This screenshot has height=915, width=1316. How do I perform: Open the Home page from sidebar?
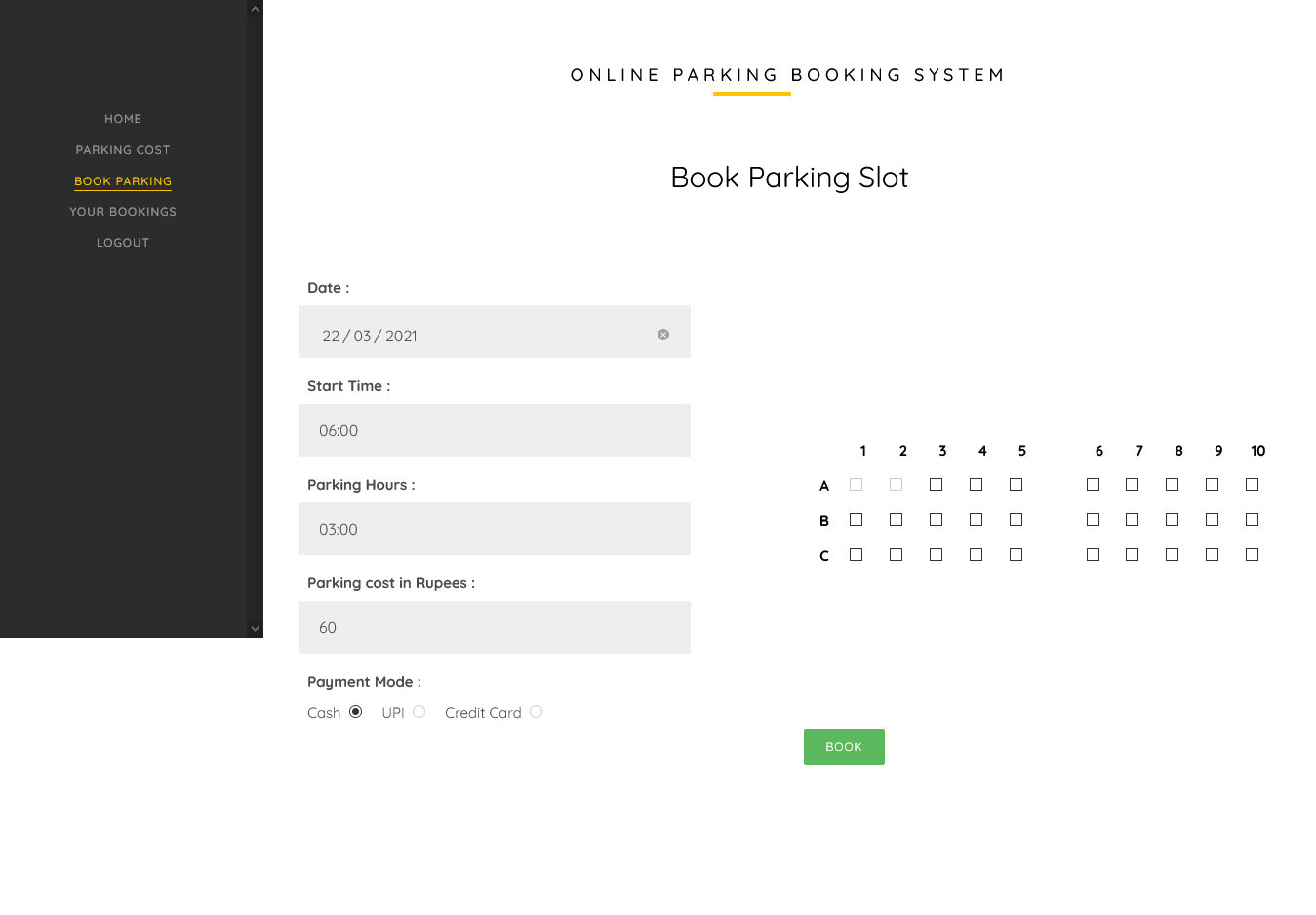click(123, 119)
